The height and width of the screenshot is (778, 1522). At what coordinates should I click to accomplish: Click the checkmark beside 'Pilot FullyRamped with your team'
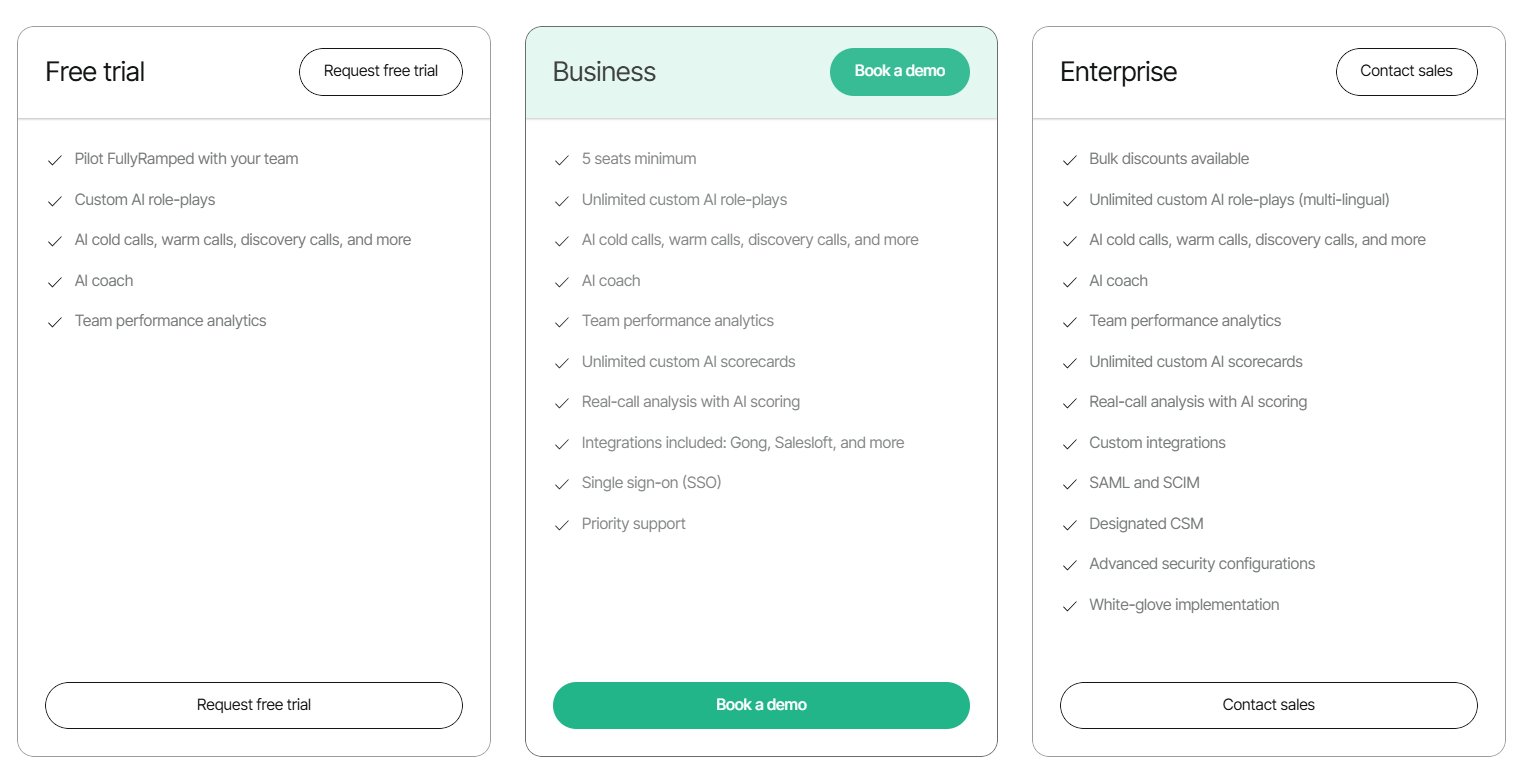(55, 160)
